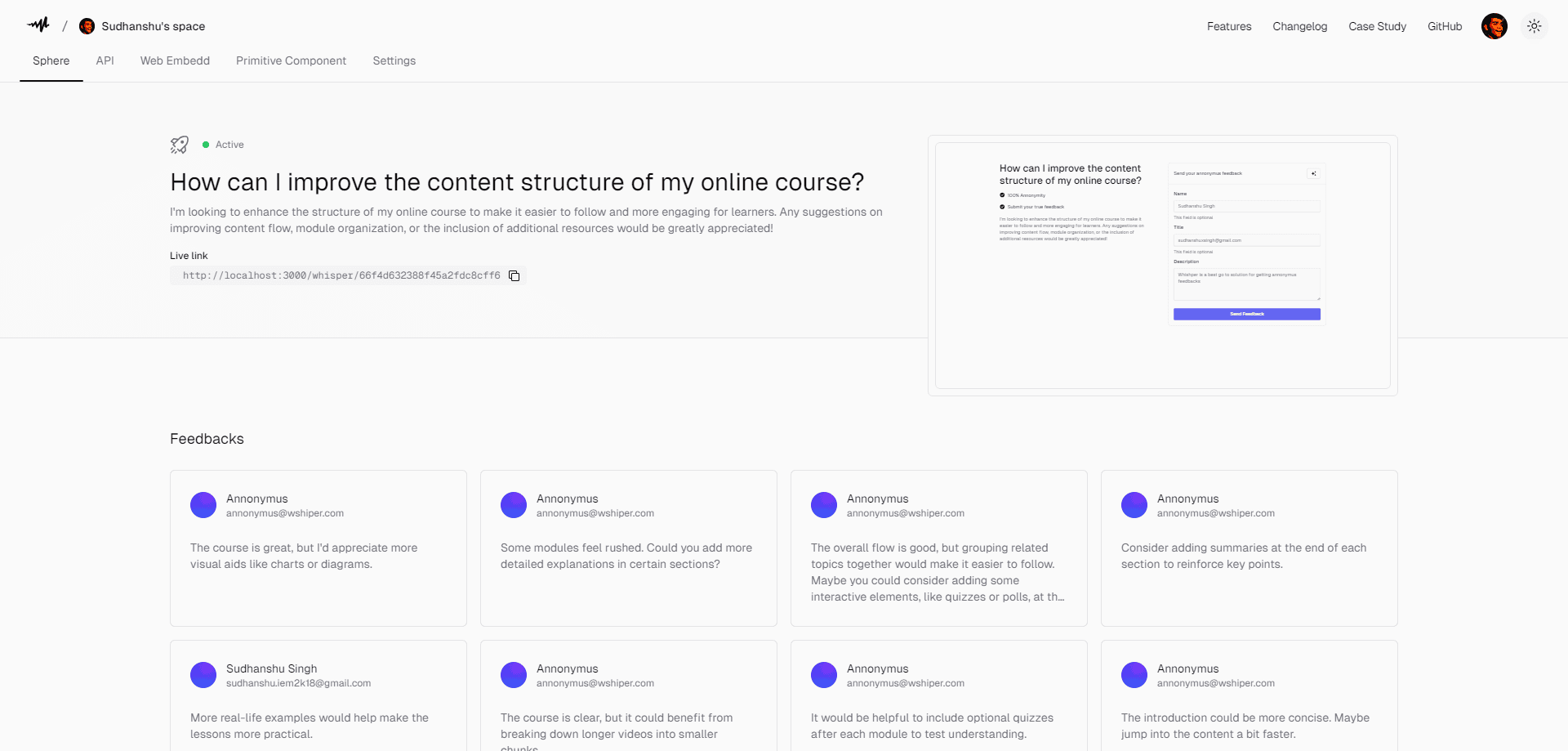Go to Primitive Component tab
This screenshot has height=751, width=1568.
[291, 60]
